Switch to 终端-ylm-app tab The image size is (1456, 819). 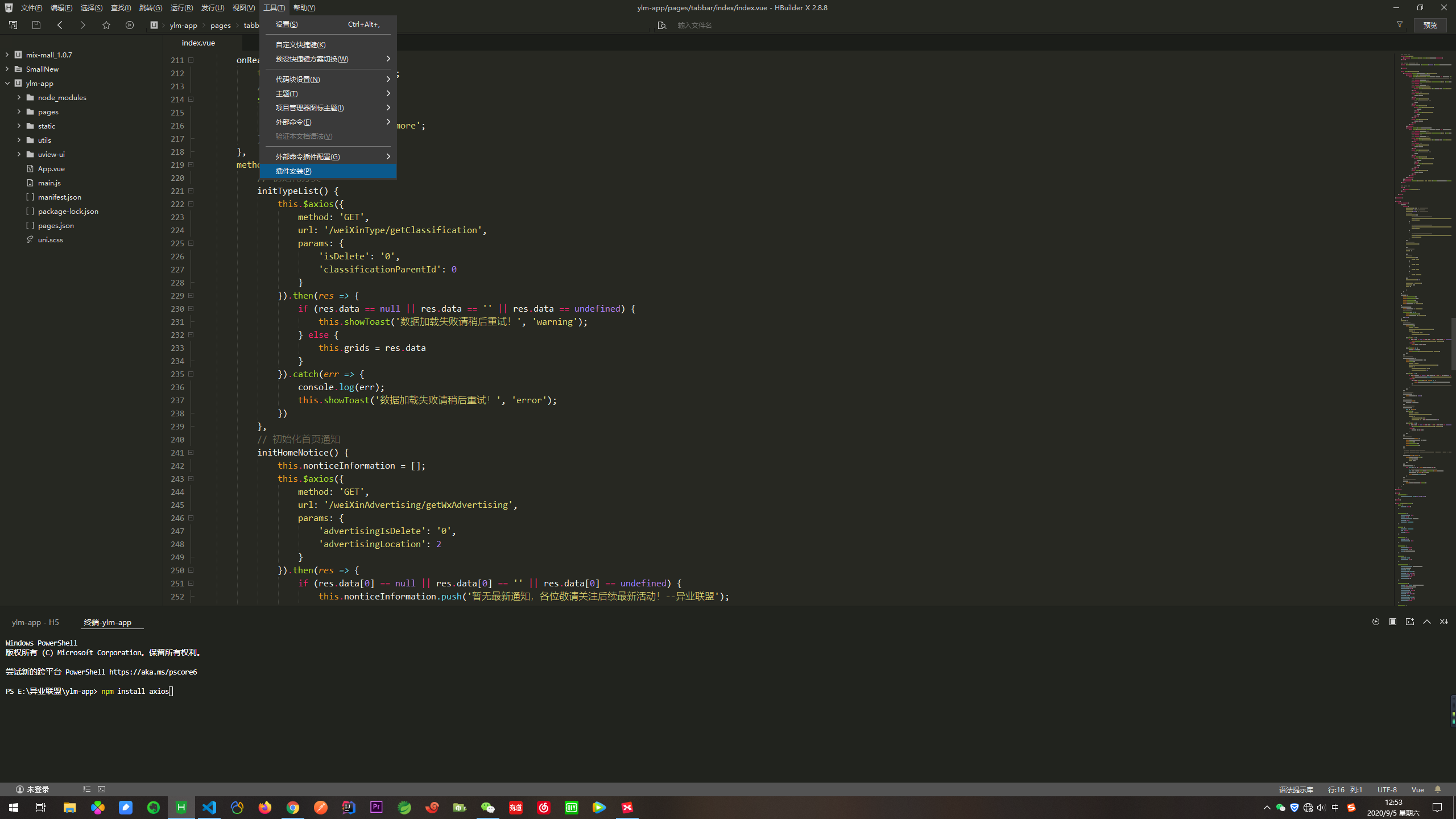[107, 622]
